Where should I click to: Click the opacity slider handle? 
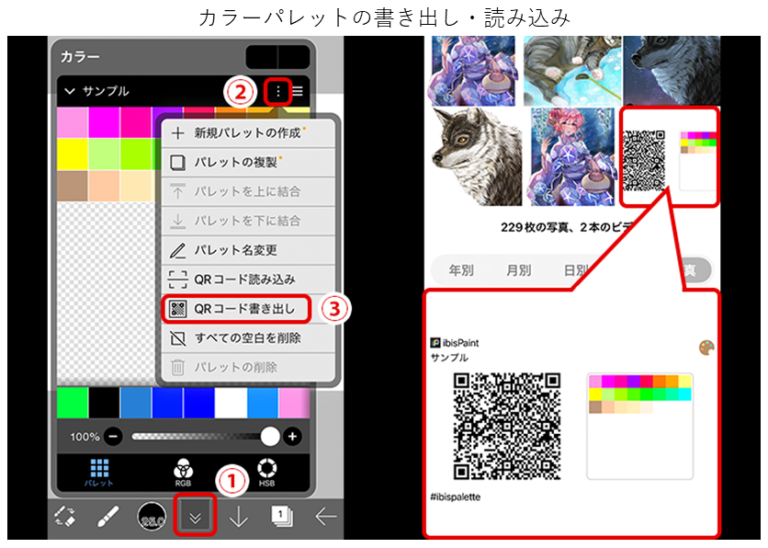(269, 437)
